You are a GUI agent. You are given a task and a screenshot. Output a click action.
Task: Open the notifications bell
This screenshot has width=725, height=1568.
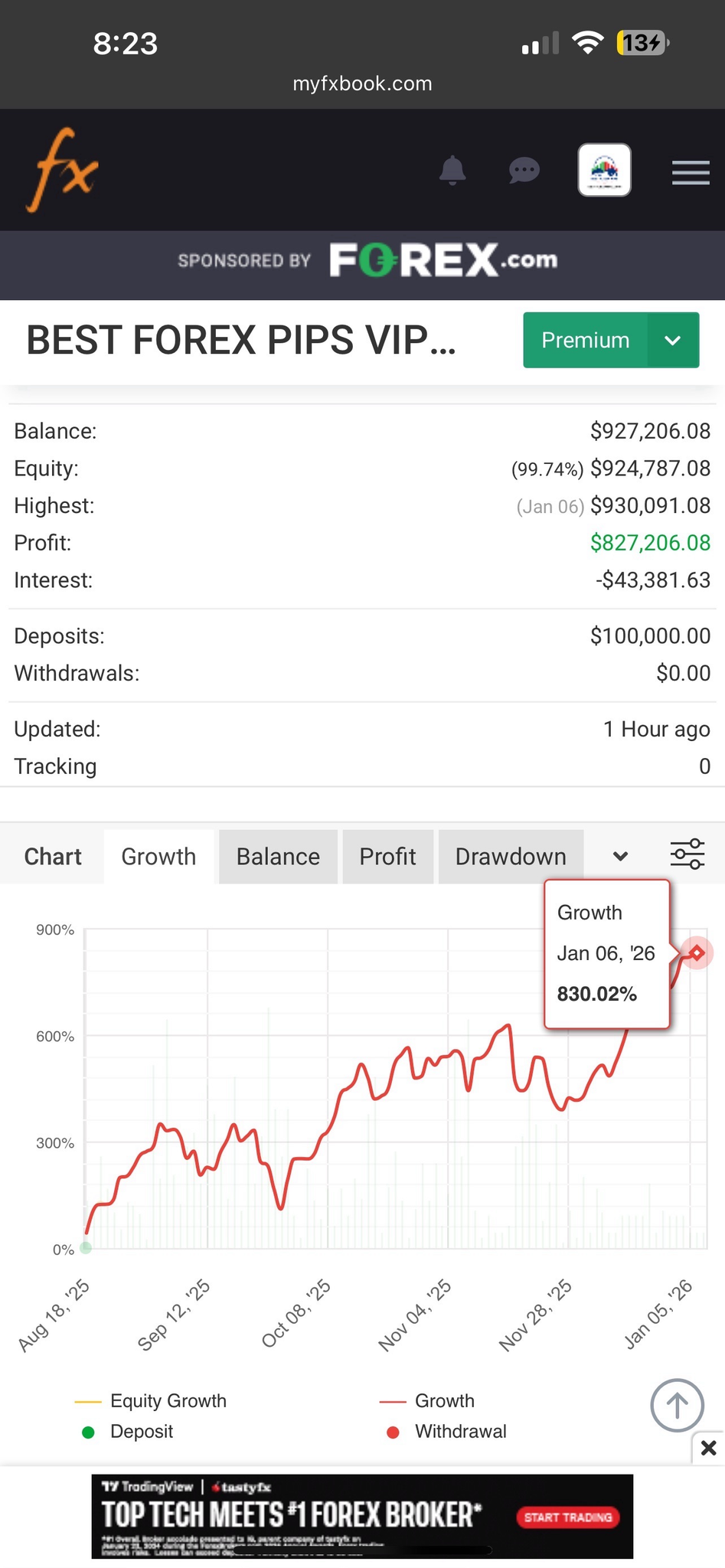(452, 170)
